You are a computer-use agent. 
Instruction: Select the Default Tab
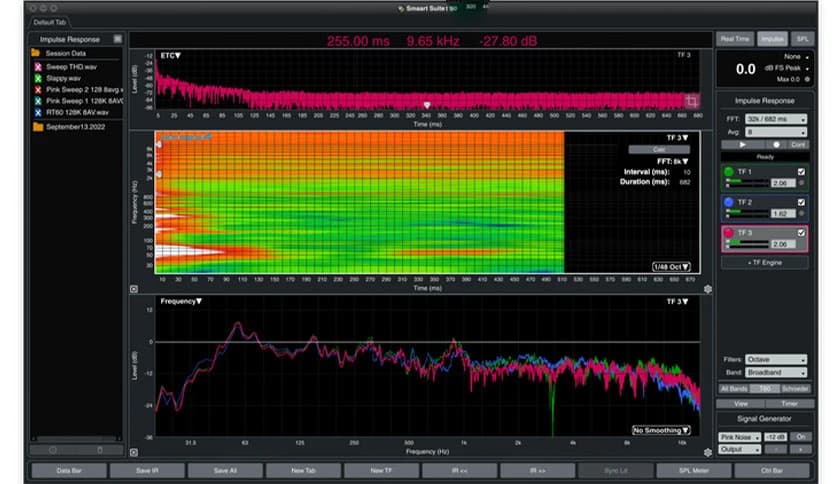pyautogui.click(x=50, y=22)
